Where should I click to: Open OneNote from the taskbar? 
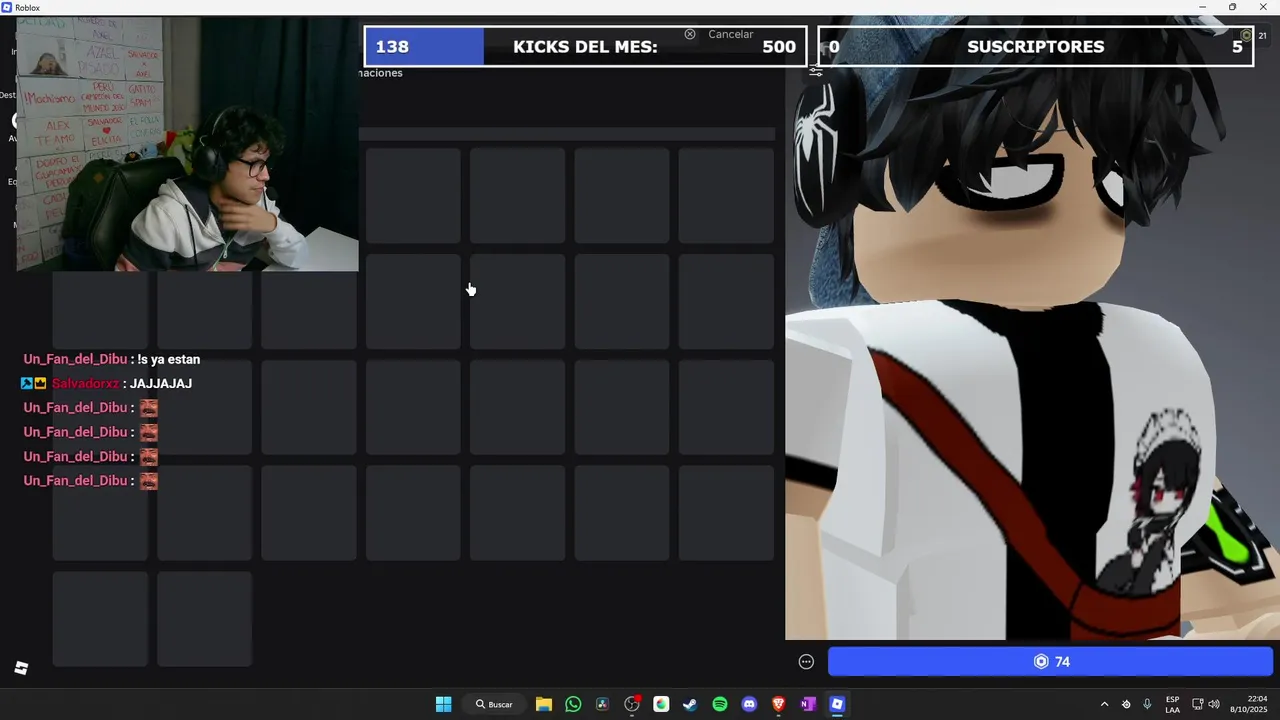click(x=808, y=704)
